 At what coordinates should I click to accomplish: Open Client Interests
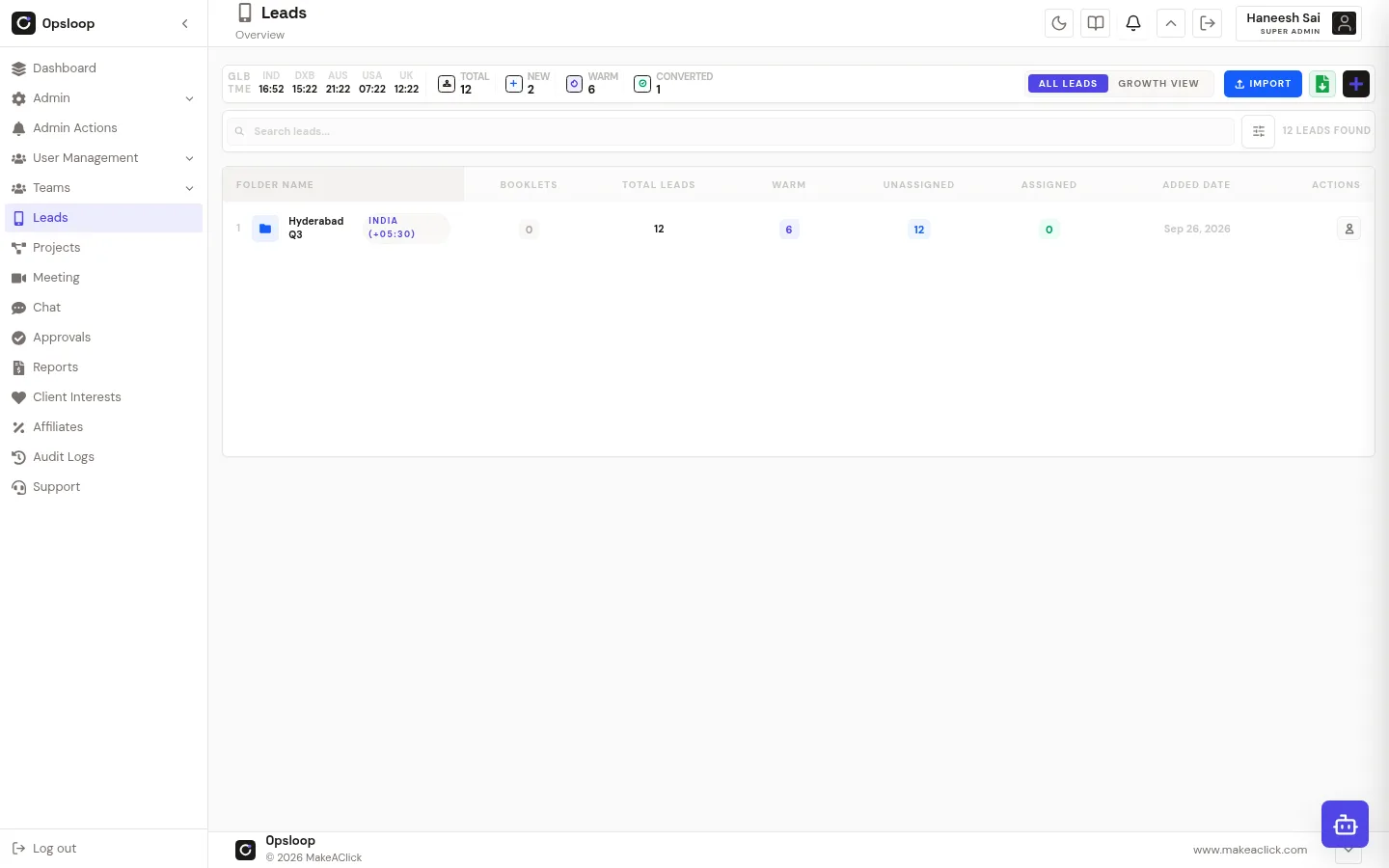tap(103, 397)
